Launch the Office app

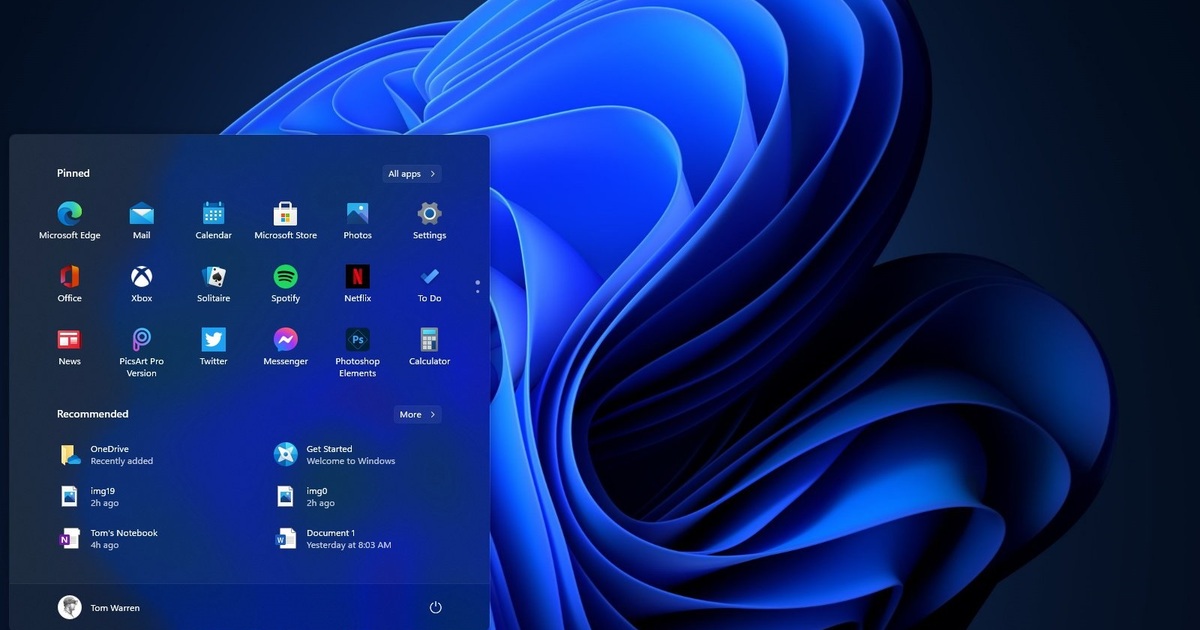click(70, 284)
